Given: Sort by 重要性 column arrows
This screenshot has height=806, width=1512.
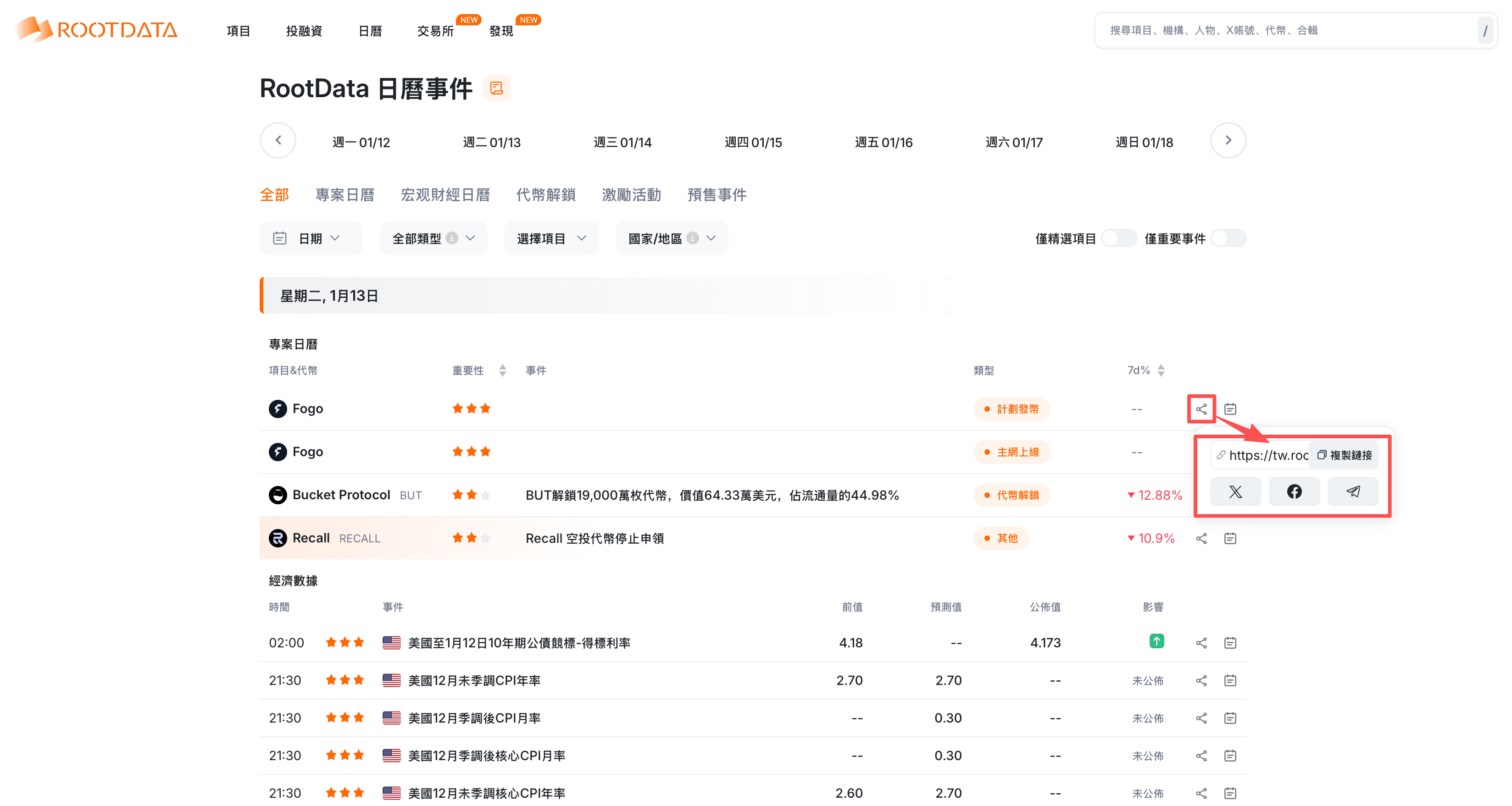Looking at the screenshot, I should click(x=502, y=371).
